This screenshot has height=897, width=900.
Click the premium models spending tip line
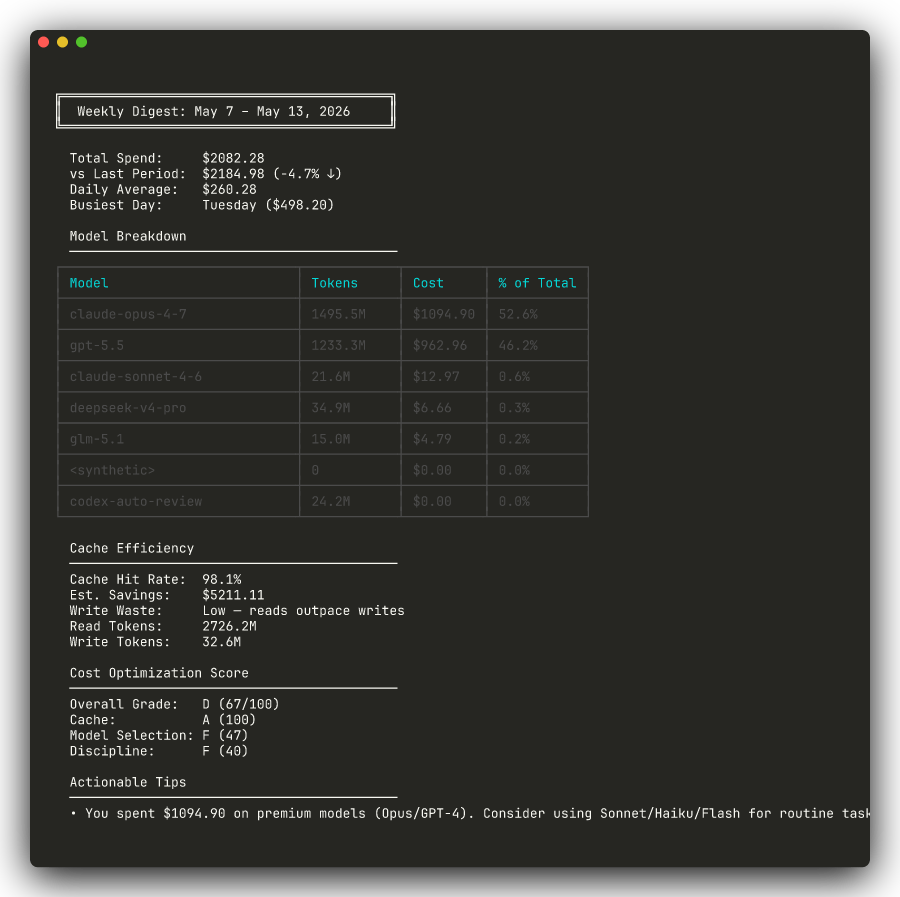[x=470, y=813]
